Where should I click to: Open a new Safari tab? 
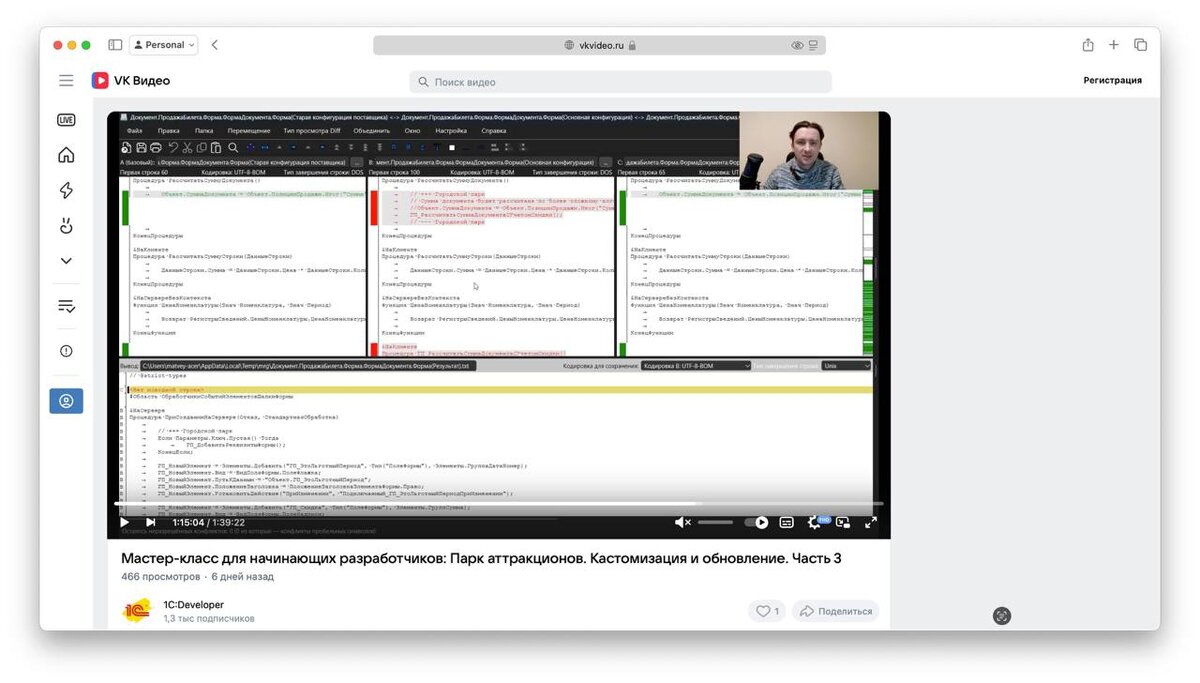pyautogui.click(x=1114, y=45)
